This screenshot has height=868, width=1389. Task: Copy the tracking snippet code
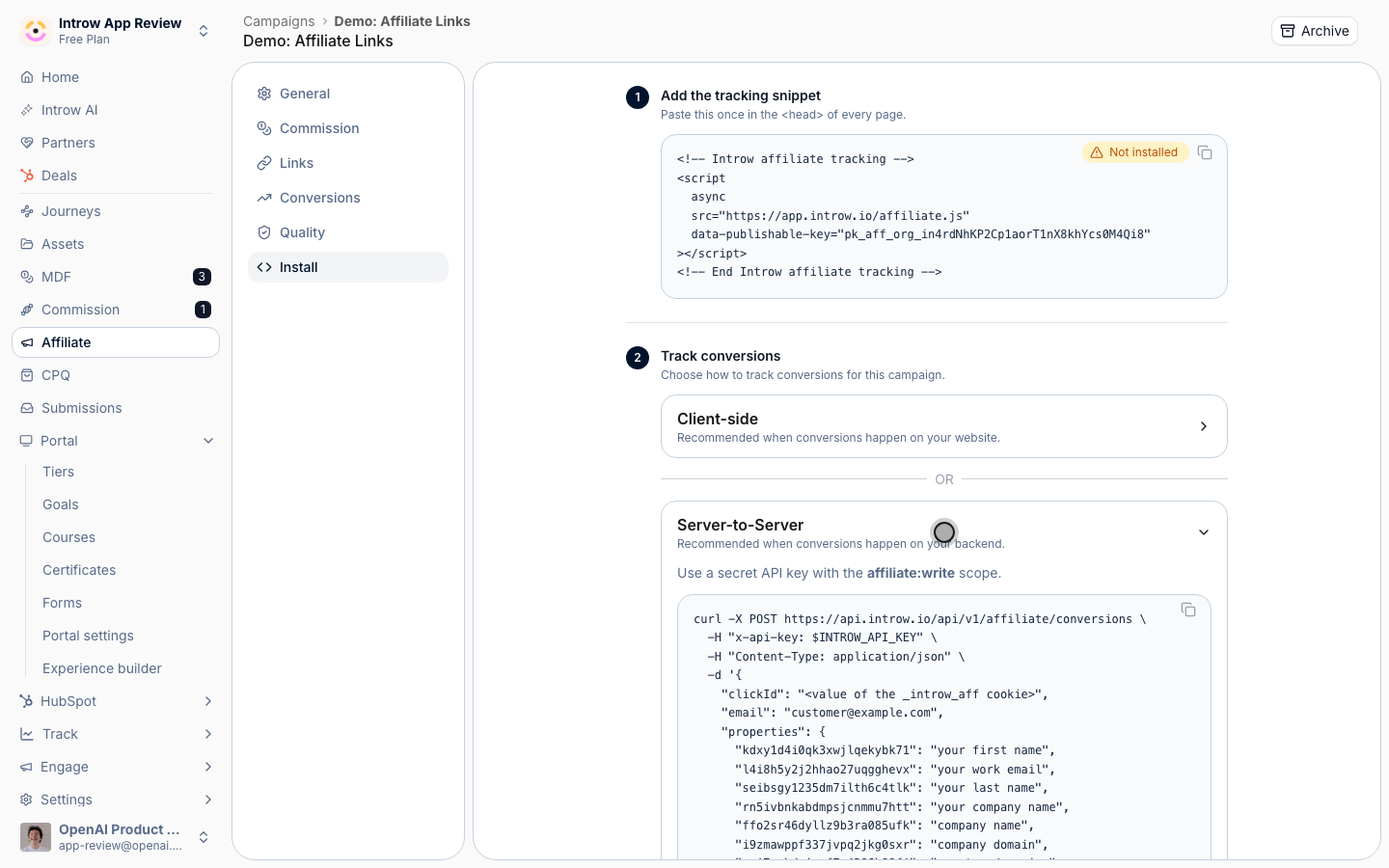click(1205, 152)
